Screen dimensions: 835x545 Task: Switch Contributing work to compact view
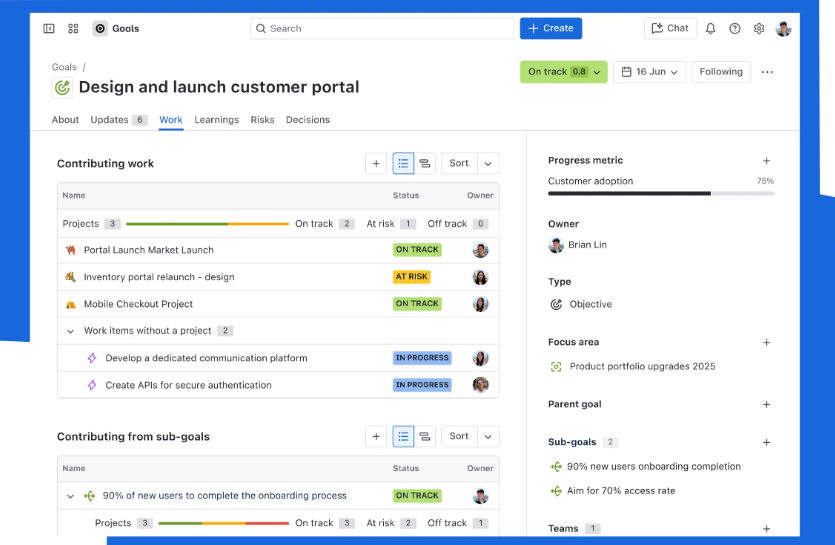425,163
